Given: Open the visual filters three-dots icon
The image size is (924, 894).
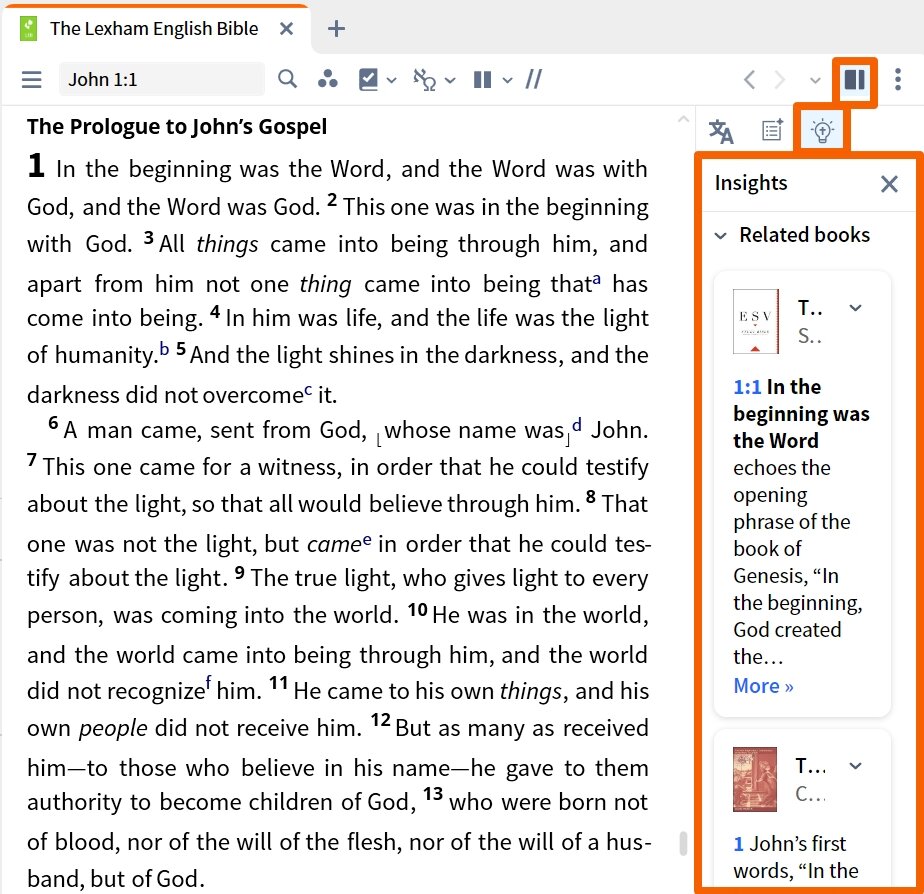Looking at the screenshot, I should 328,79.
